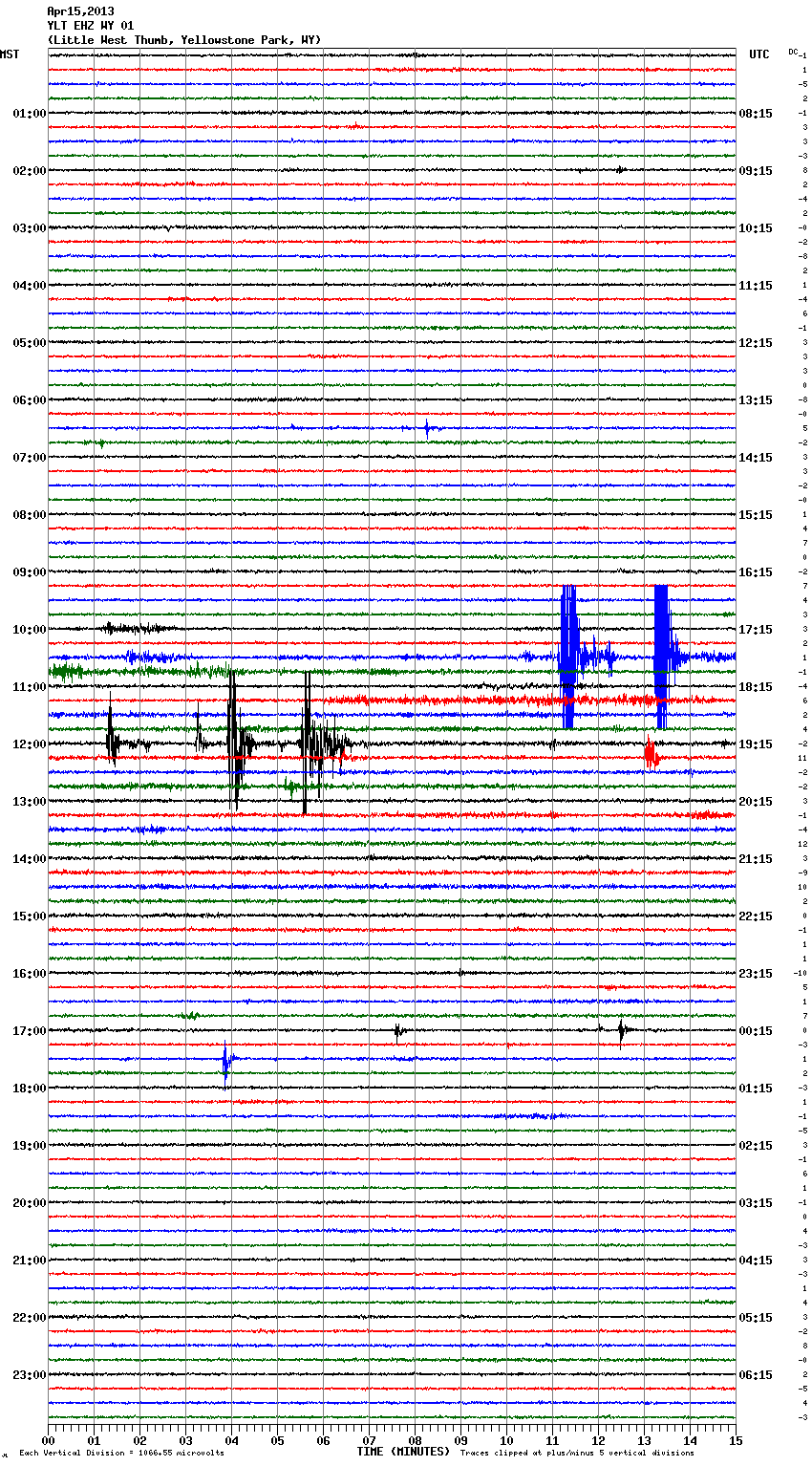Viewport: 812px width, 1466px height.
Task: Select the 12:00 MST row label
Action: tap(30, 744)
